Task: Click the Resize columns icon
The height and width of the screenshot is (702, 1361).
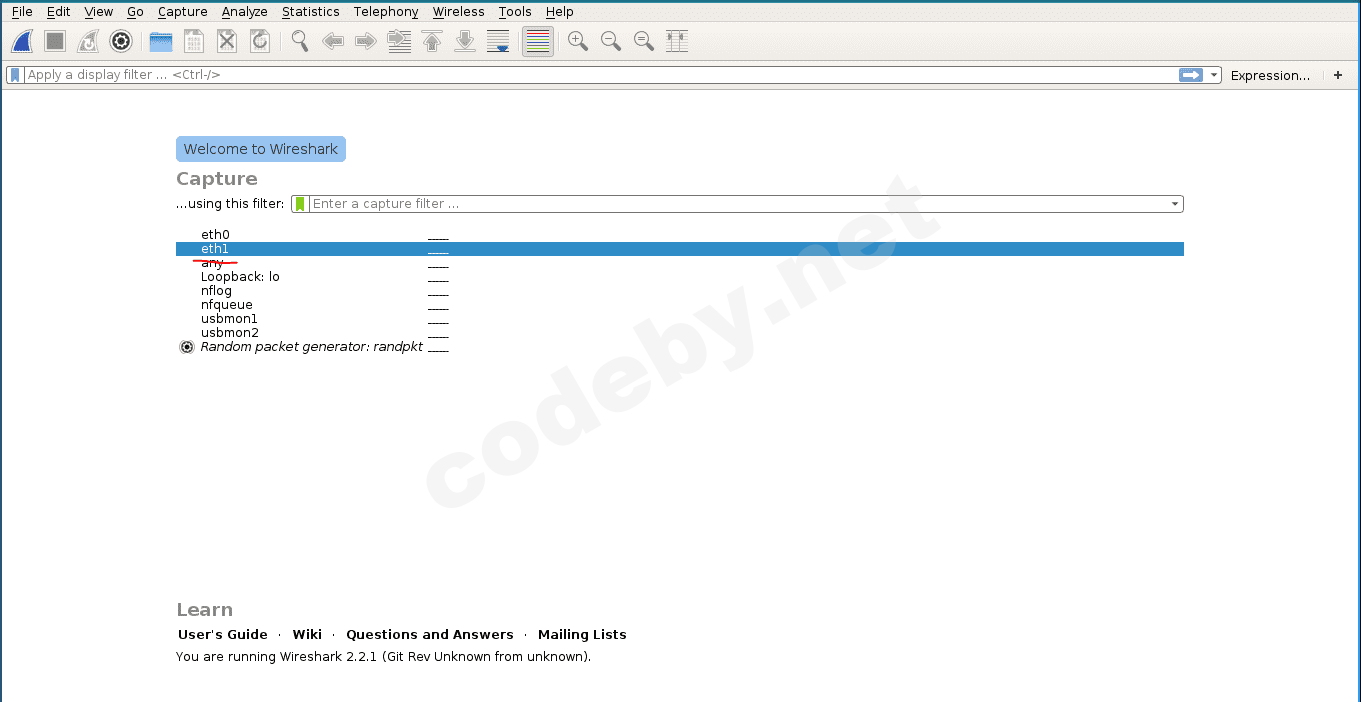Action: pyautogui.click(x=677, y=41)
